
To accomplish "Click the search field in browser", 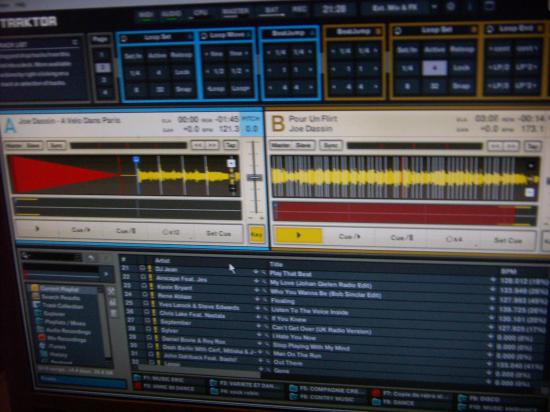I will click(51, 256).
